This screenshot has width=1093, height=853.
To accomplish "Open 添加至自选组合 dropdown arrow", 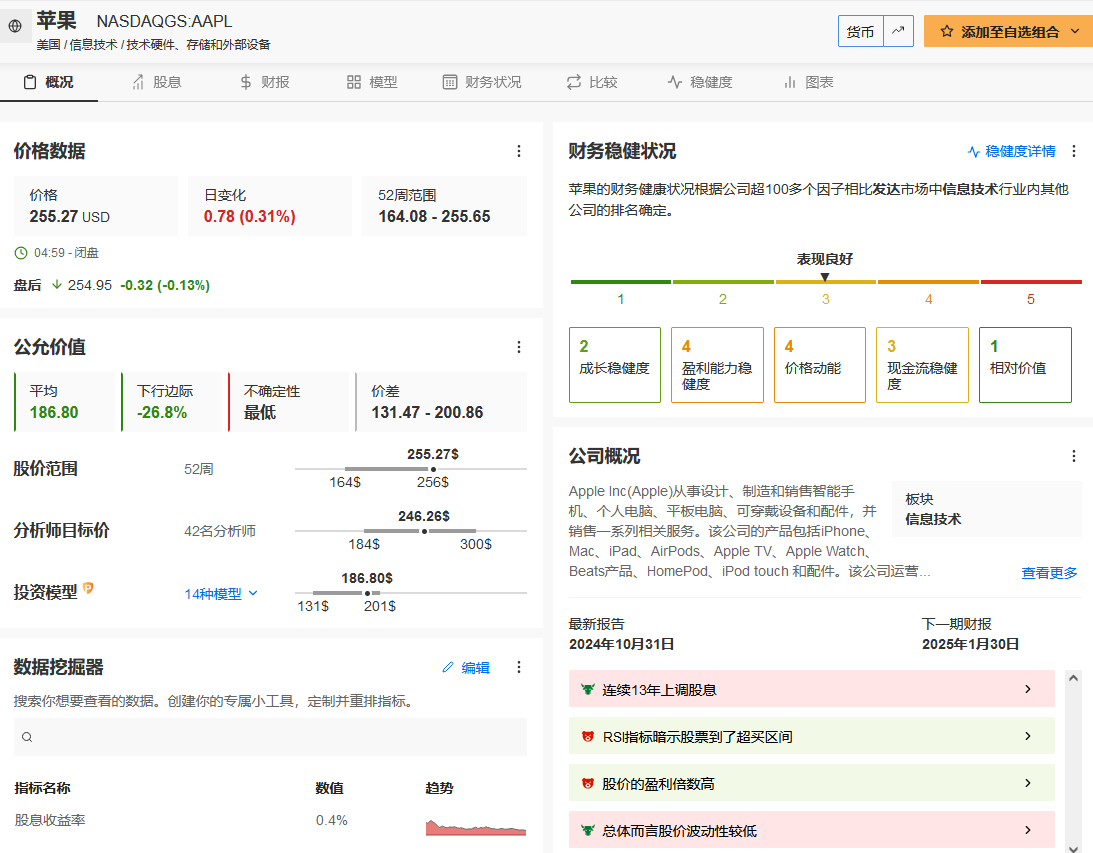I will click(x=1075, y=31).
